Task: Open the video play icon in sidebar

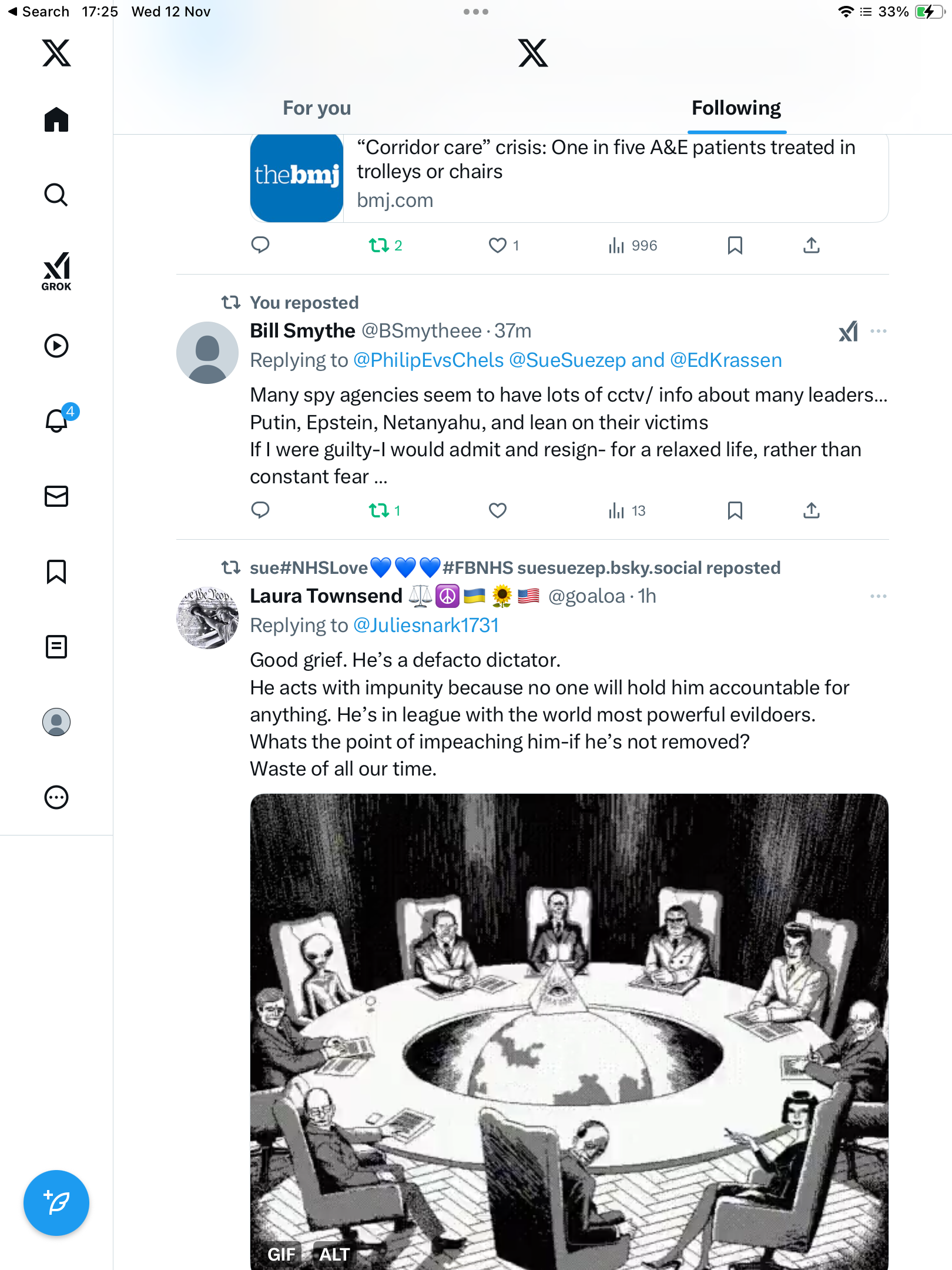Action: point(56,346)
